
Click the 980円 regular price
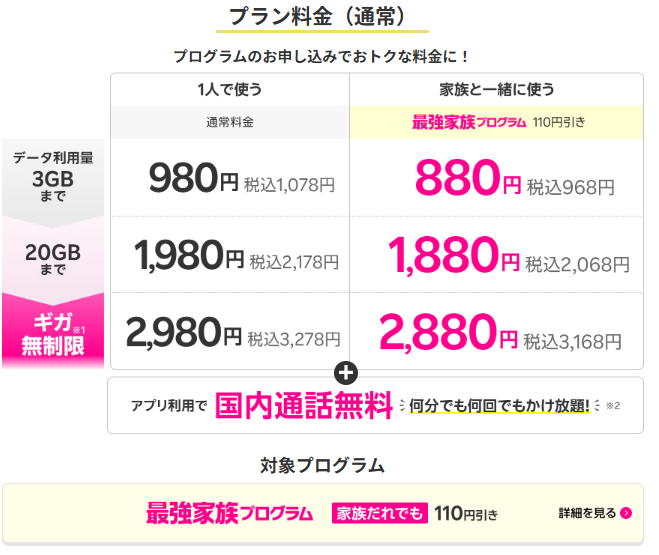(x=194, y=178)
